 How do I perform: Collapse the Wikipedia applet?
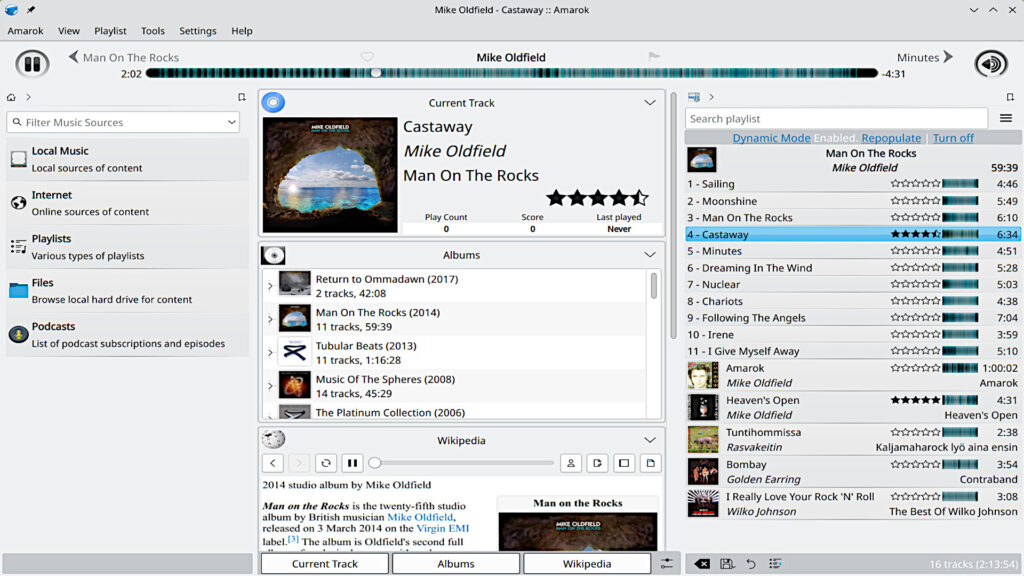tap(650, 440)
